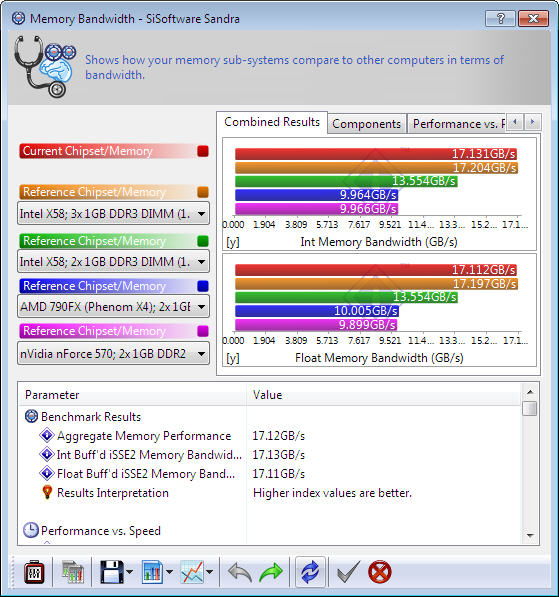Click the Parameter column header
This screenshot has width=559, height=597.
pyautogui.click(x=133, y=395)
